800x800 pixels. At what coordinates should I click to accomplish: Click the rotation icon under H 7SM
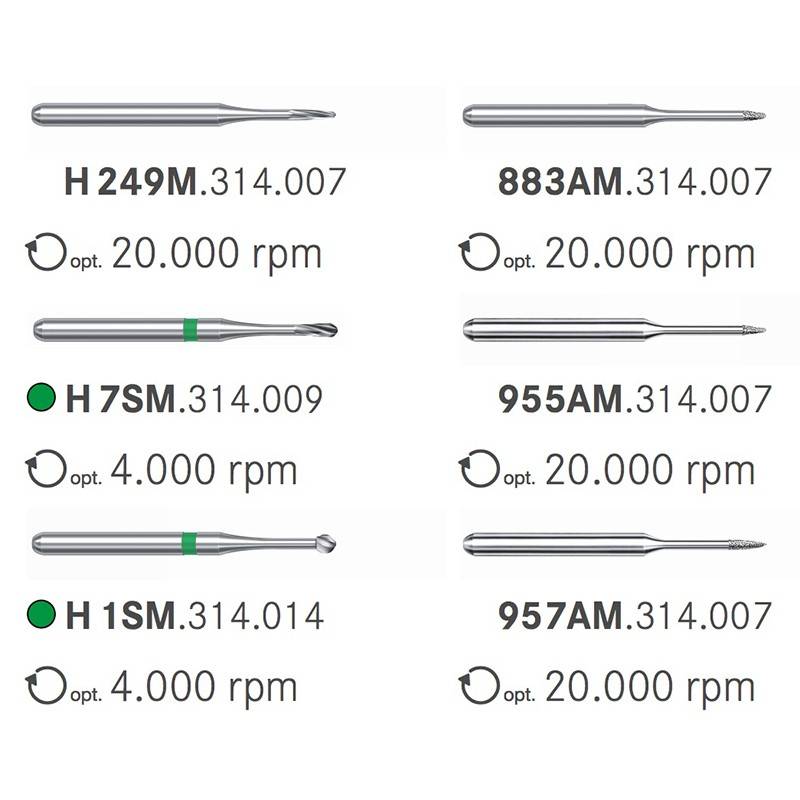tap(45, 469)
